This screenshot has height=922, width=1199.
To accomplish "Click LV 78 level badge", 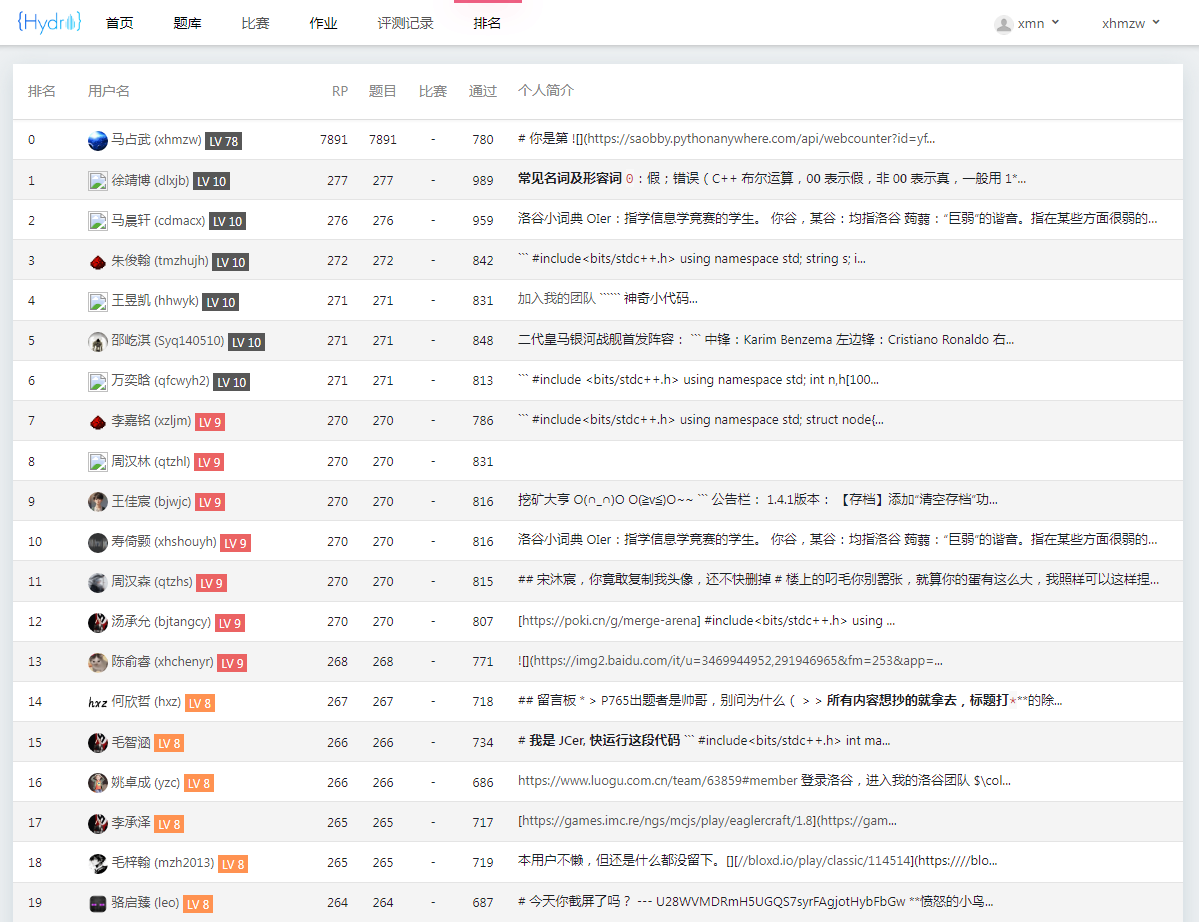I will 223,141.
